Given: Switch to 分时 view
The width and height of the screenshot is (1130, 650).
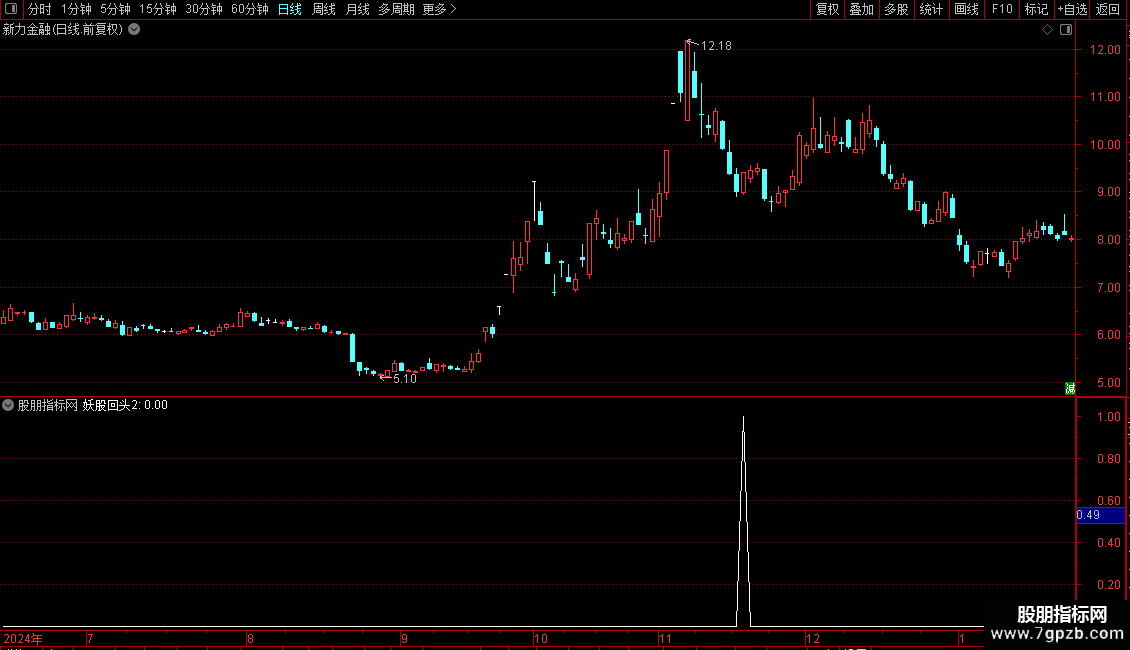Looking at the screenshot, I should [40, 9].
